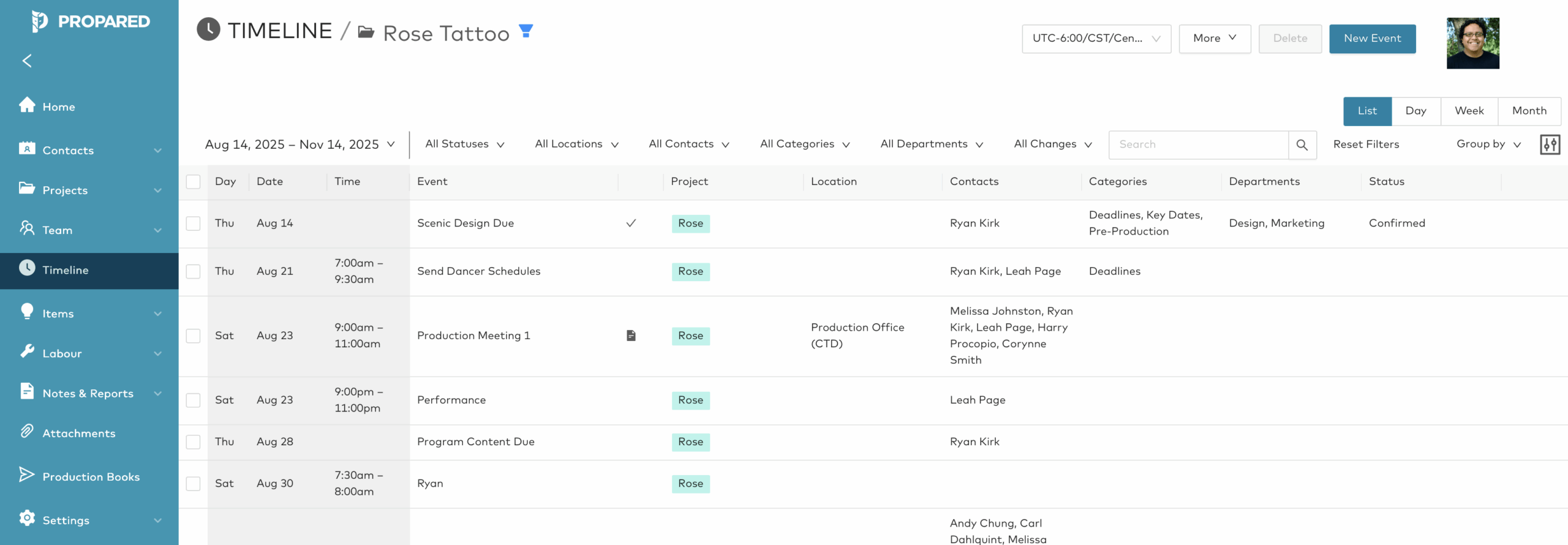Select the Scenic Design Due row checkbox
This screenshot has width=1568, height=545.
click(194, 224)
